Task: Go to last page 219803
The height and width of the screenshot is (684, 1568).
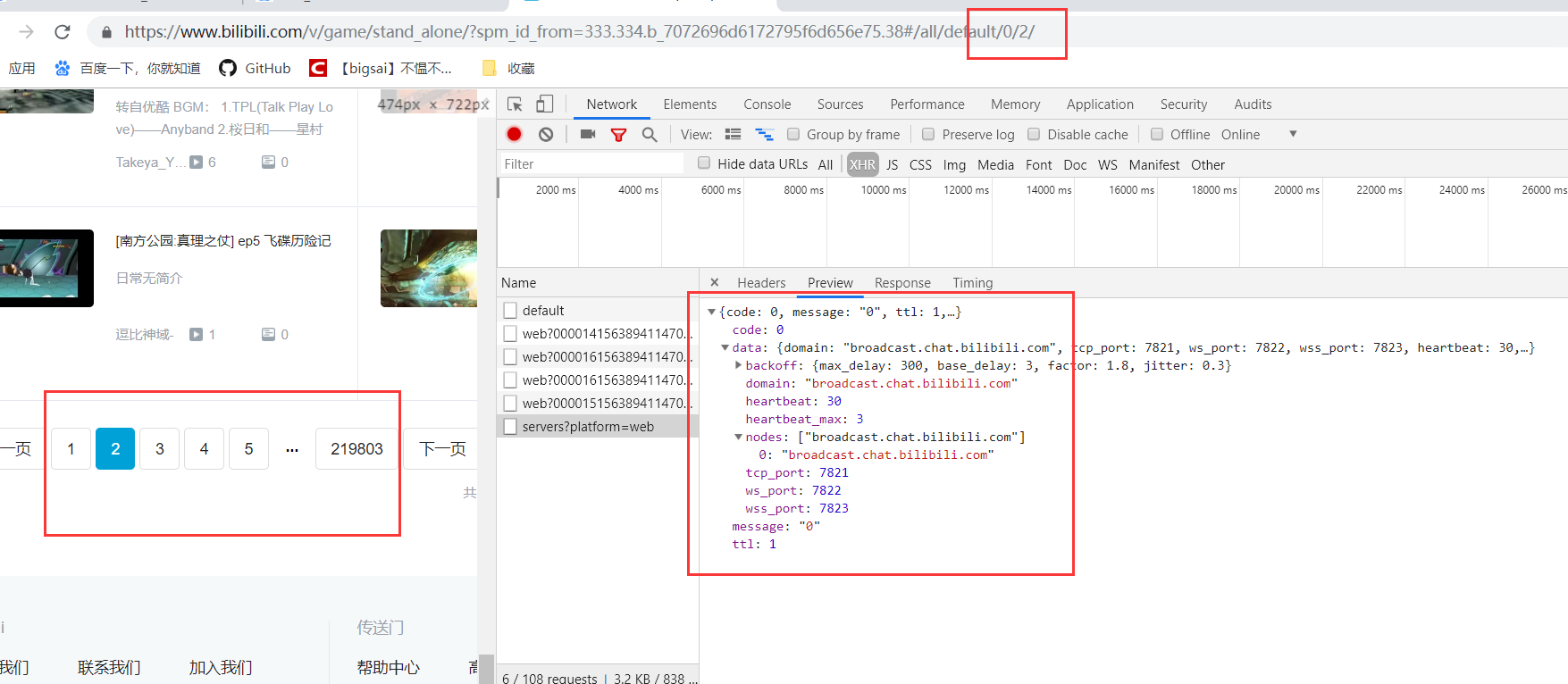Action: tap(356, 448)
